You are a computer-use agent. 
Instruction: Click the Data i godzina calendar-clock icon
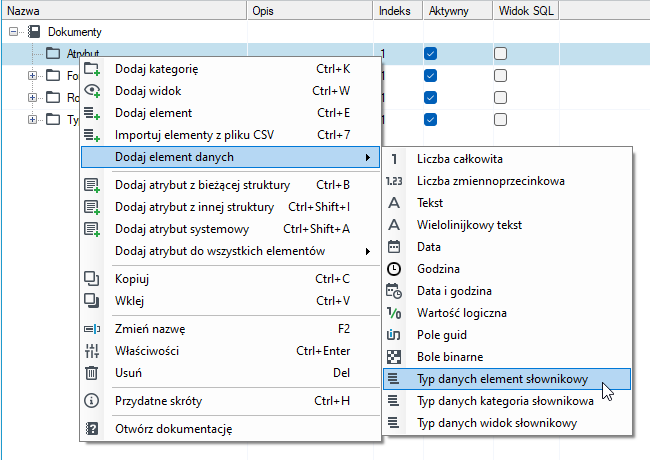pyautogui.click(x=394, y=291)
